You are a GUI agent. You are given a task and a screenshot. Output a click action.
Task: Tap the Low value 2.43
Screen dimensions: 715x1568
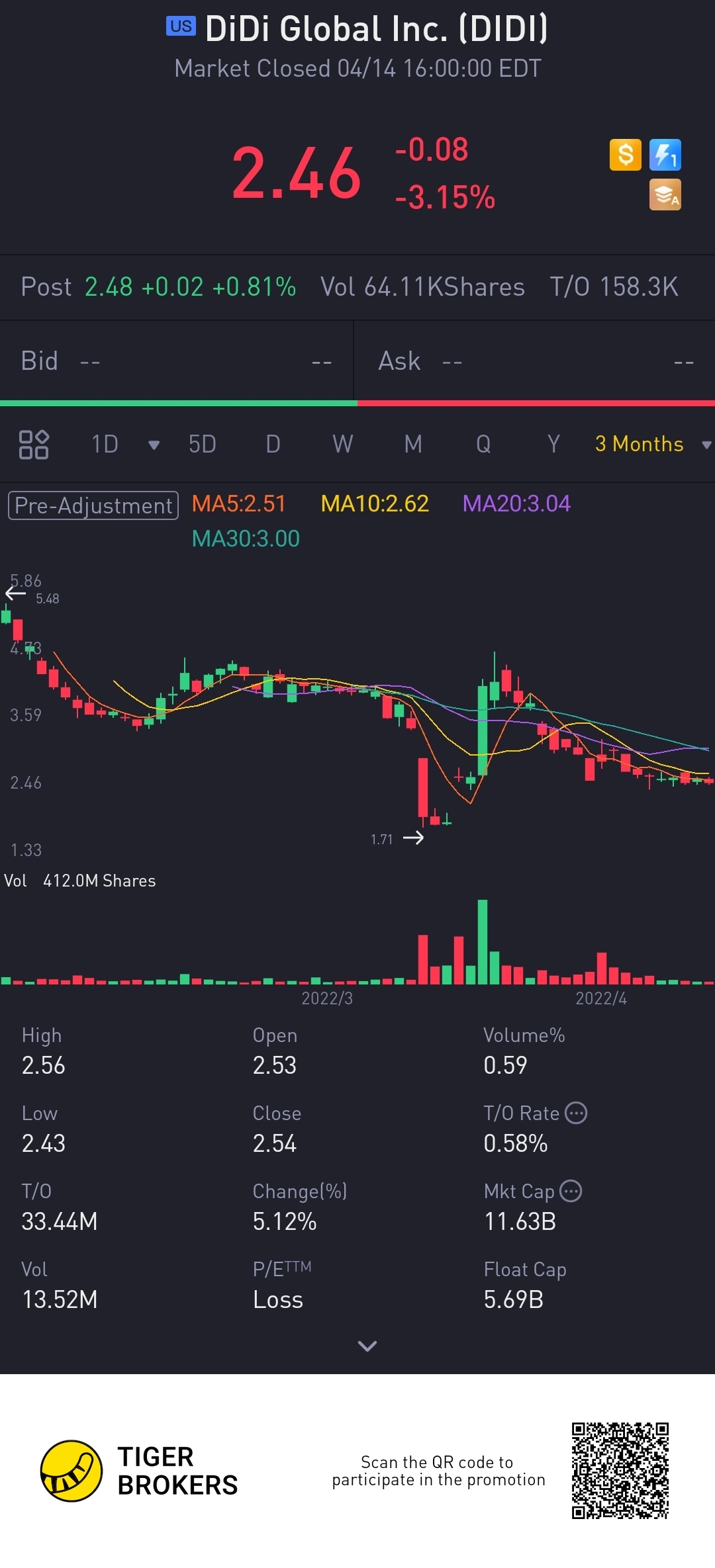coord(44,1144)
